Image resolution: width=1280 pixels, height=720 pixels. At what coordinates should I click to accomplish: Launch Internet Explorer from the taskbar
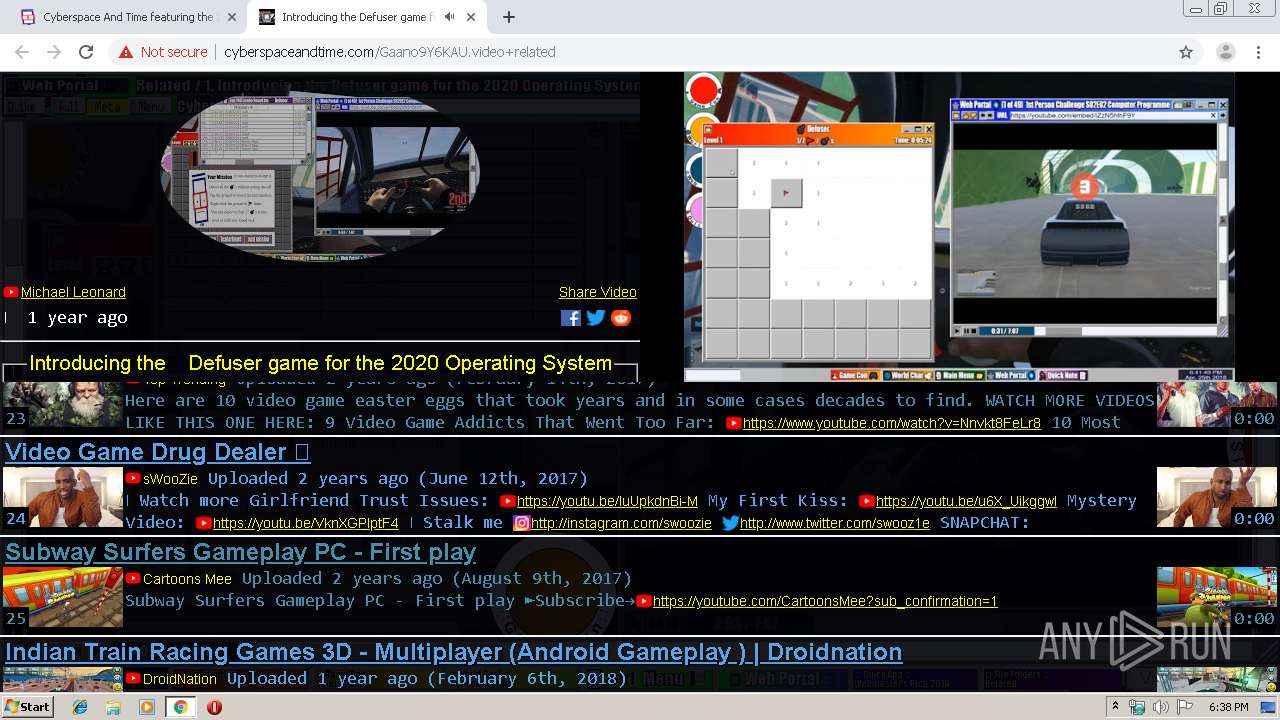click(80, 707)
